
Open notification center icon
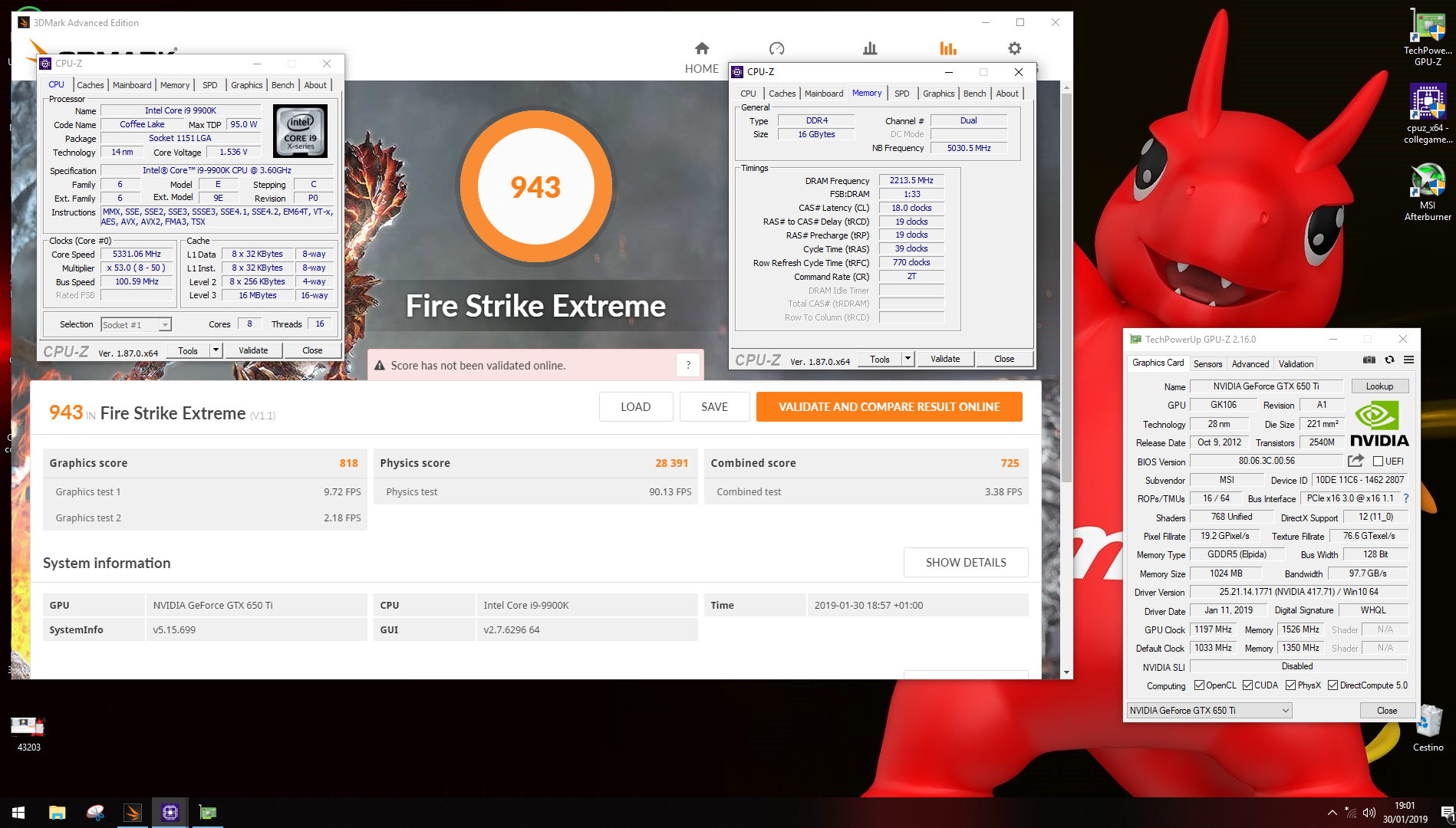(1447, 813)
